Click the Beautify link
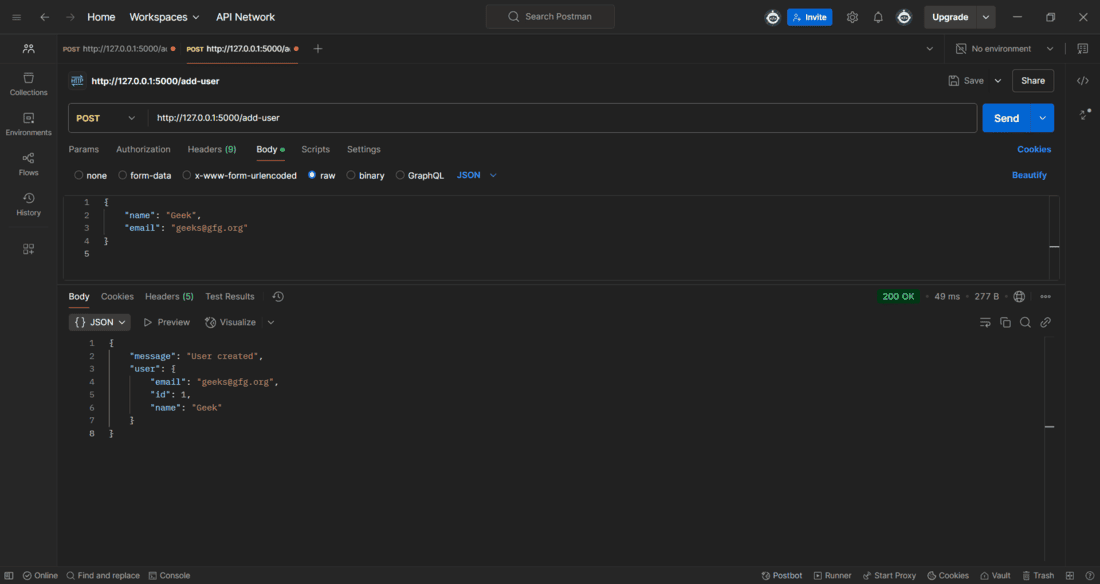The image size is (1100, 584). (x=1029, y=175)
